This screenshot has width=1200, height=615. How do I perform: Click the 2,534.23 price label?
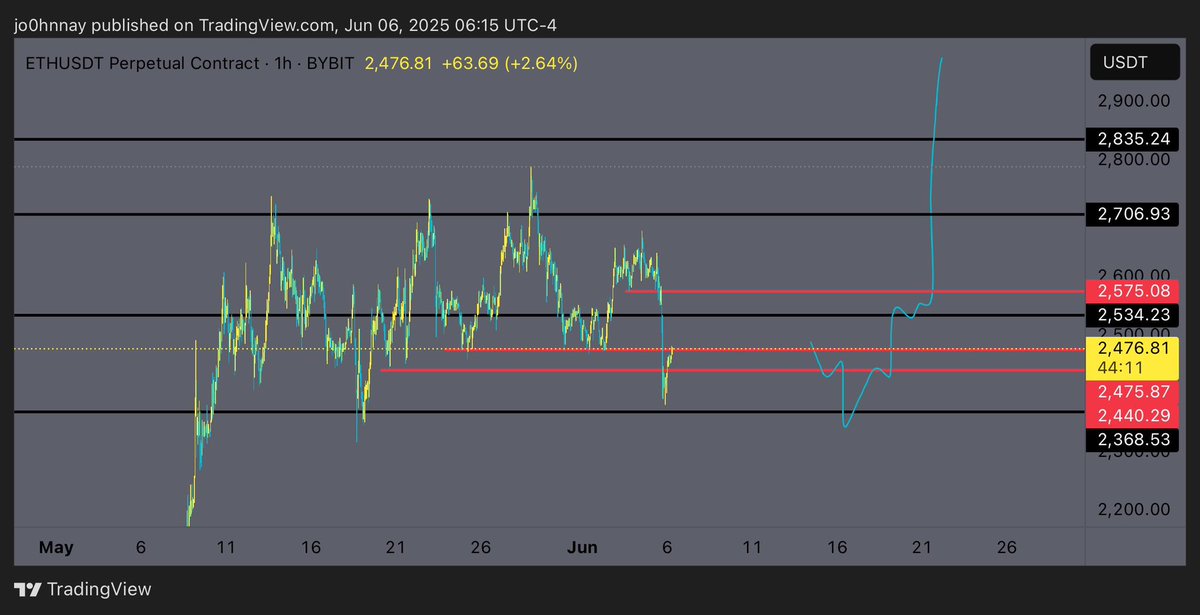(1131, 315)
